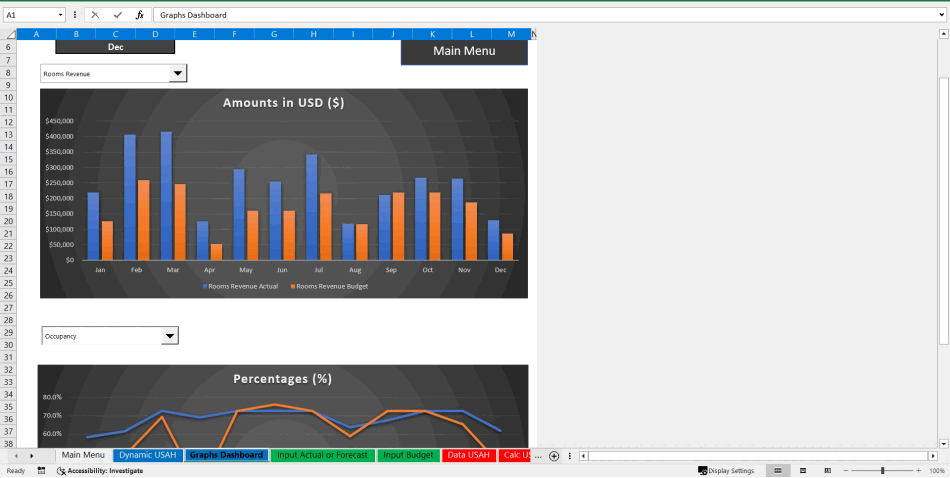
Task: Click the formula bar options dots icon
Action: click(x=75, y=15)
